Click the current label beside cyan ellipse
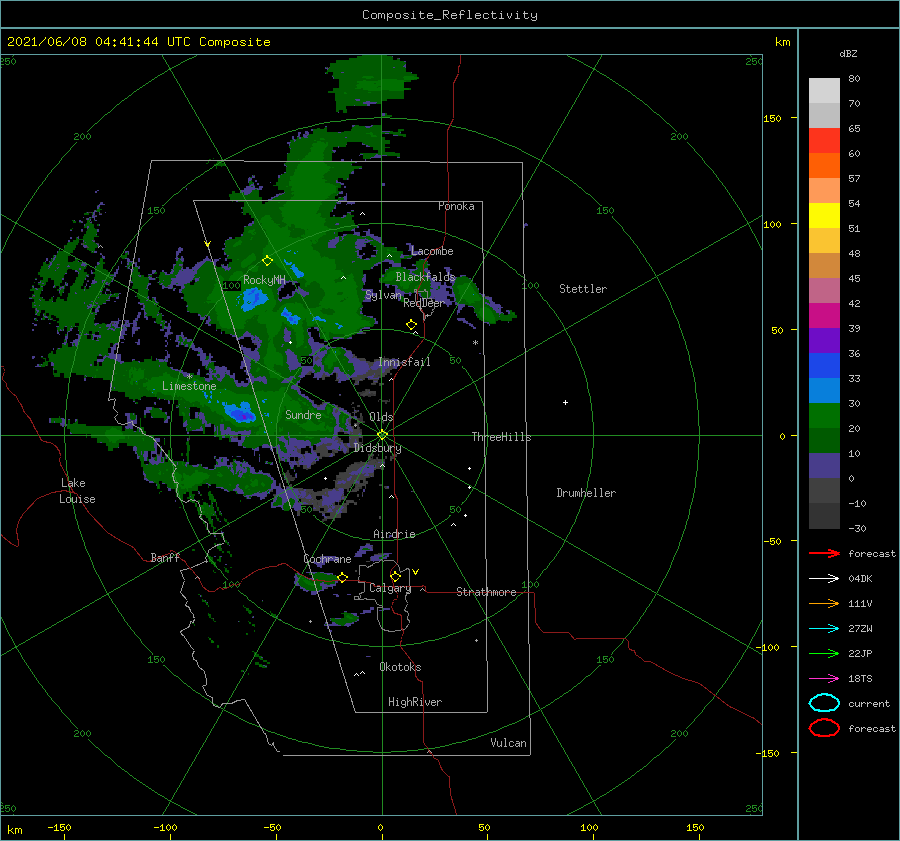 pos(869,703)
